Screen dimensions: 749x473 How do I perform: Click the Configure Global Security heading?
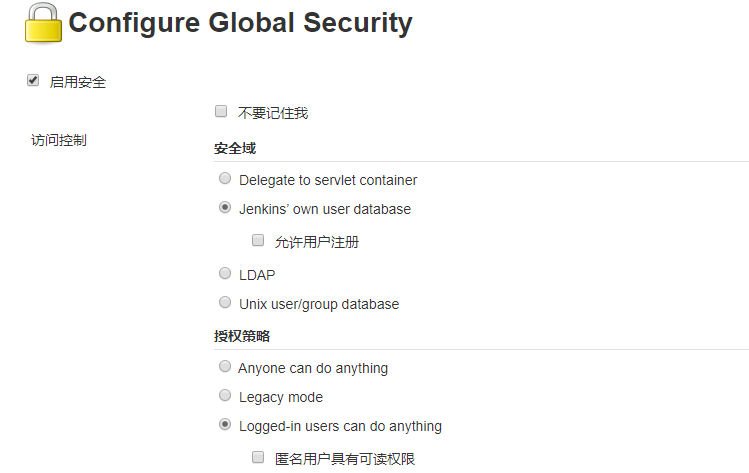tap(240, 23)
